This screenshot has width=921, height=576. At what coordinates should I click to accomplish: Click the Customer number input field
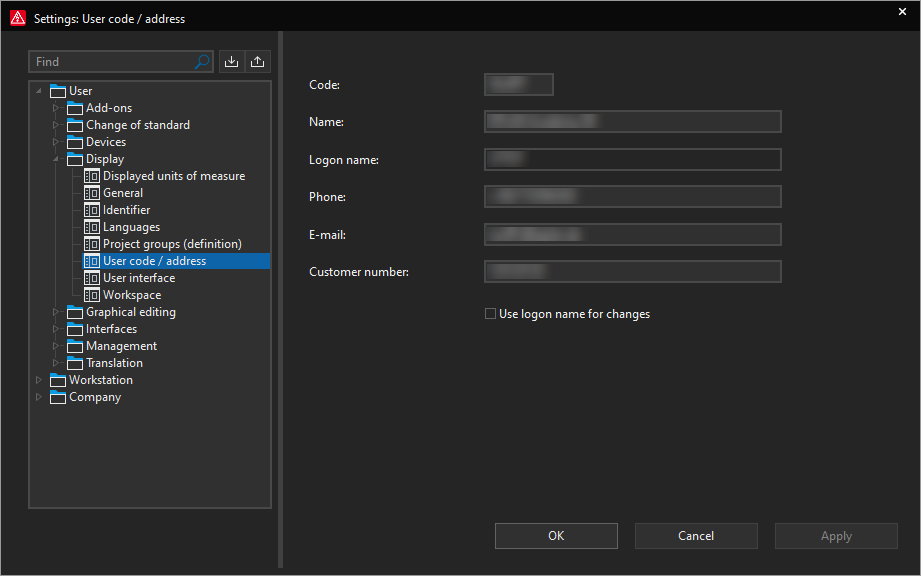(x=632, y=272)
